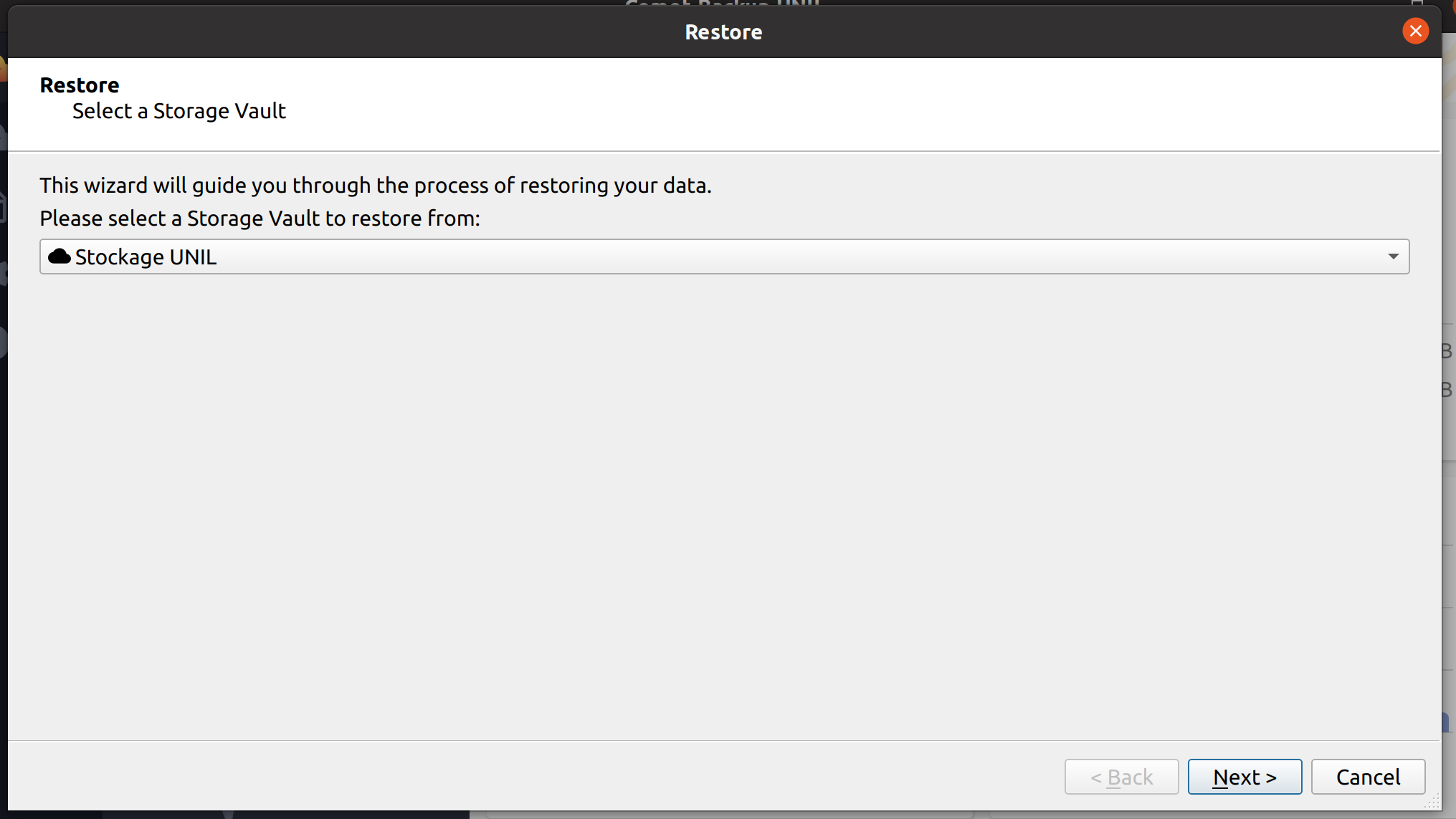This screenshot has width=1456, height=819.
Task: Click the bold Restore heading
Action: click(x=80, y=85)
